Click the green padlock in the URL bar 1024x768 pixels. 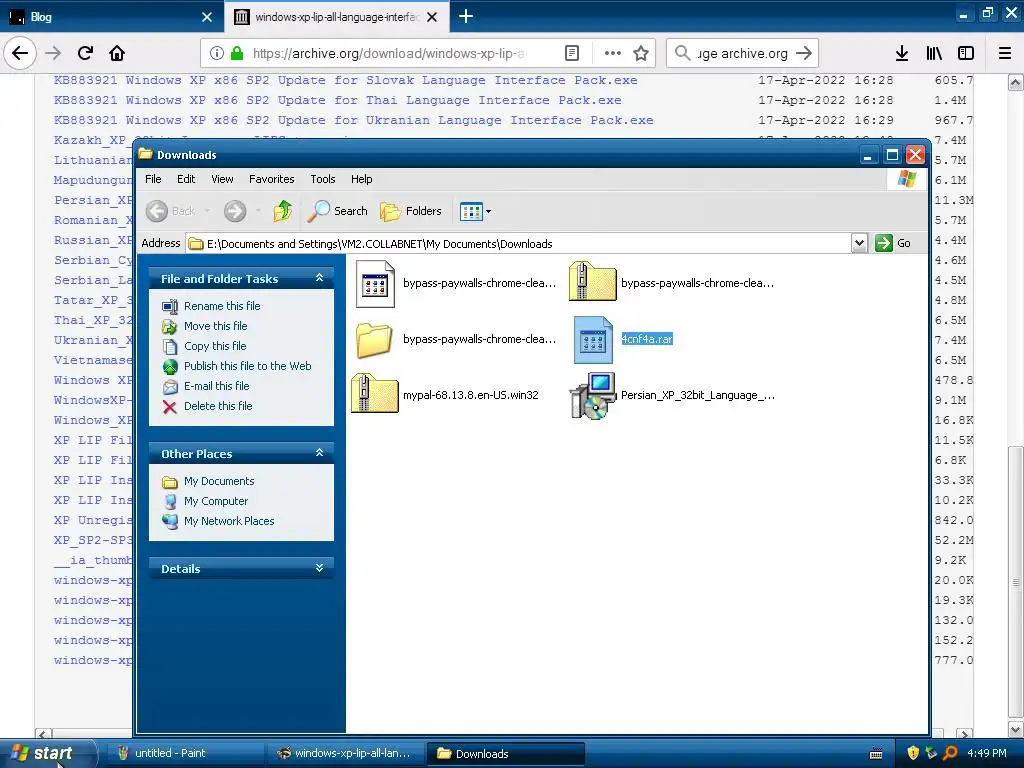pos(237,53)
